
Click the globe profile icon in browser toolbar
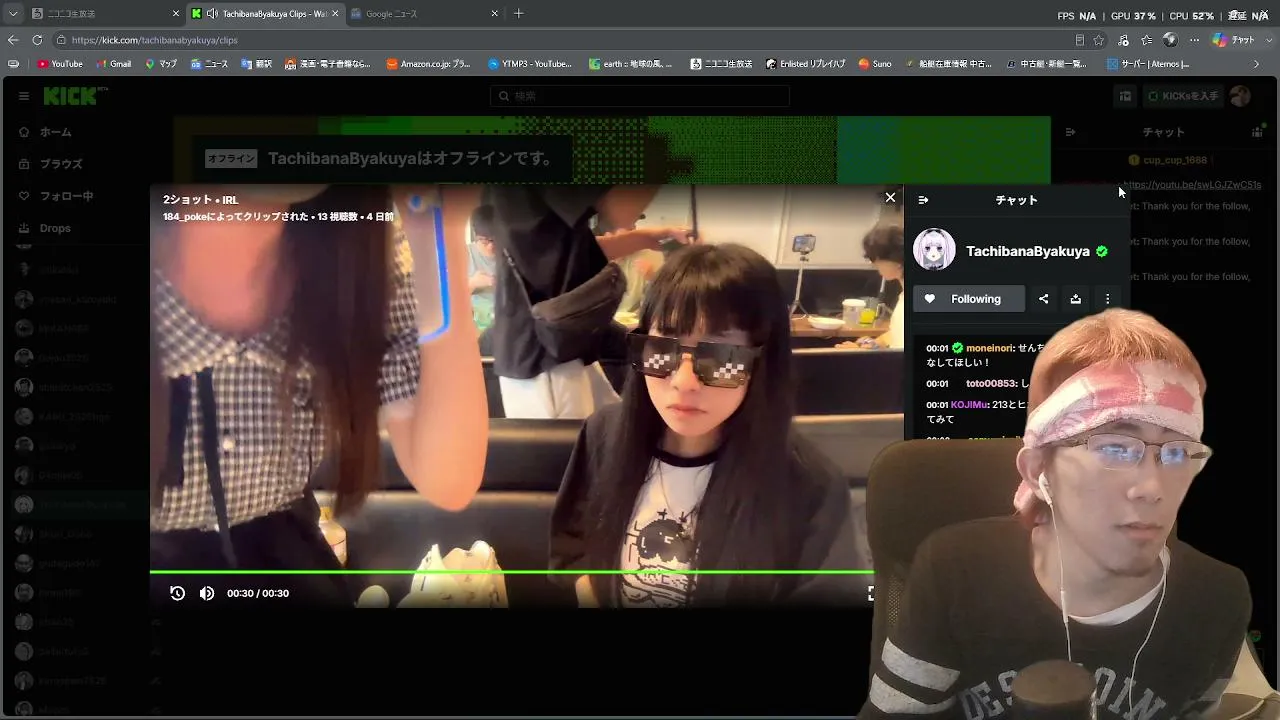(x=1170, y=40)
